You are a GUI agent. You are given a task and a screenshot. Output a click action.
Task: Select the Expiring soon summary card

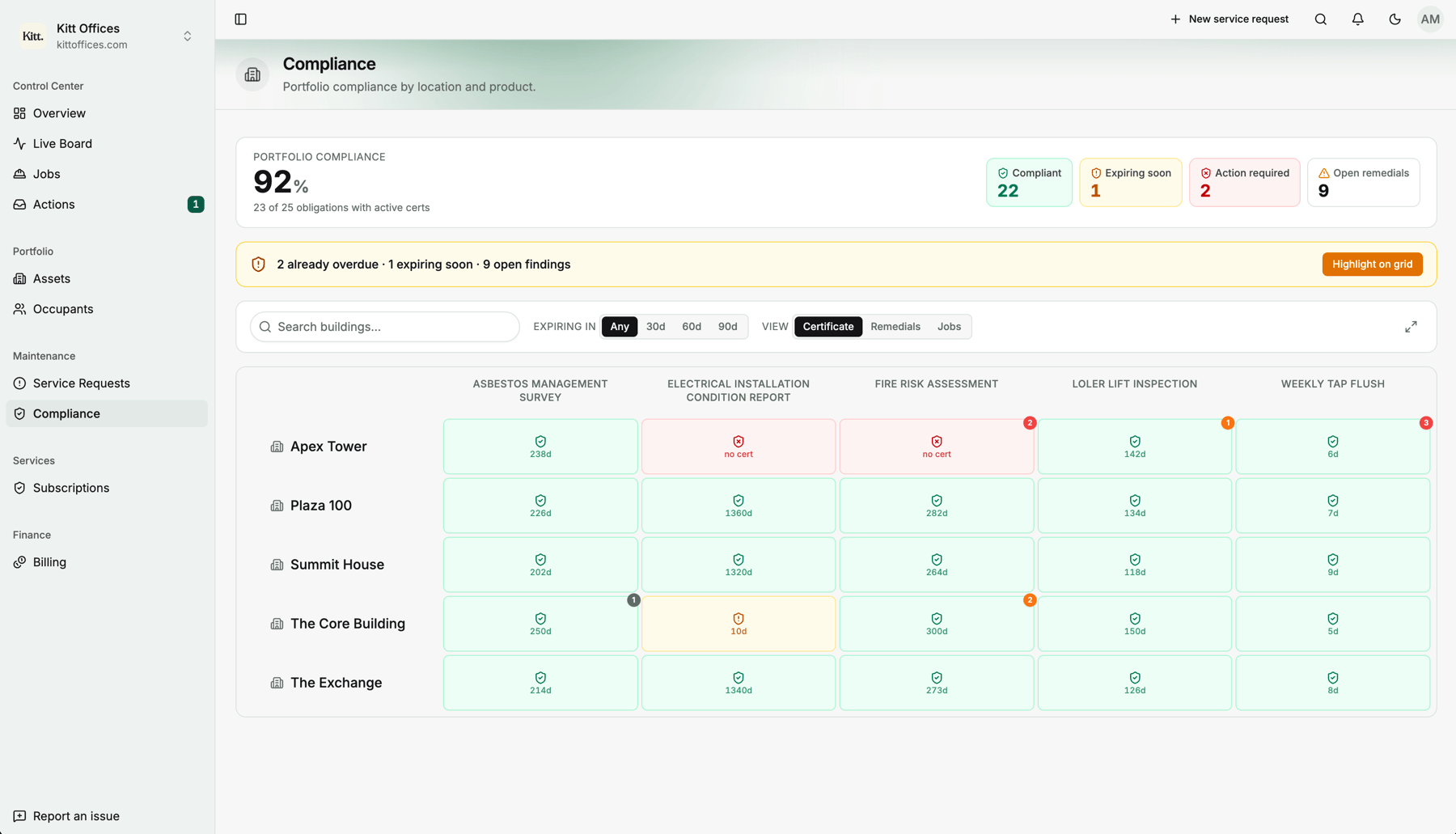tap(1131, 183)
